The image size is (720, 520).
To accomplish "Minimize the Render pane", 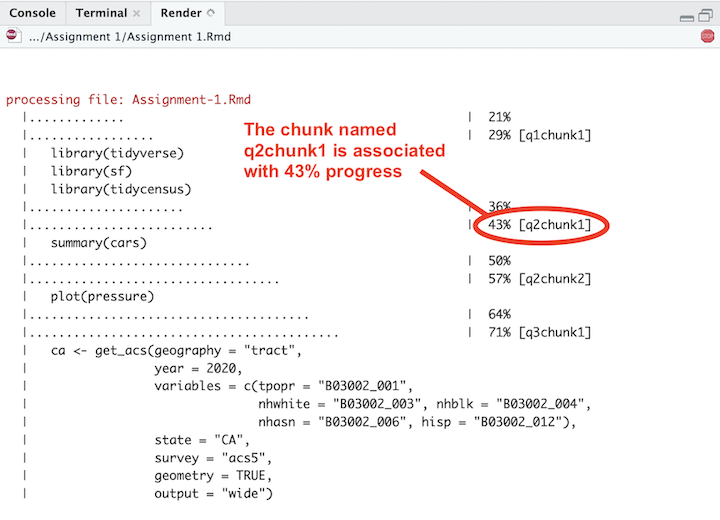I will coord(687,18).
